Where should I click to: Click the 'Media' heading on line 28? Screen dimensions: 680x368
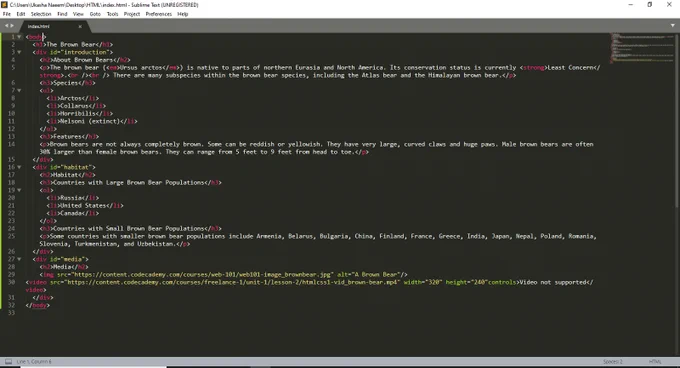point(62,267)
